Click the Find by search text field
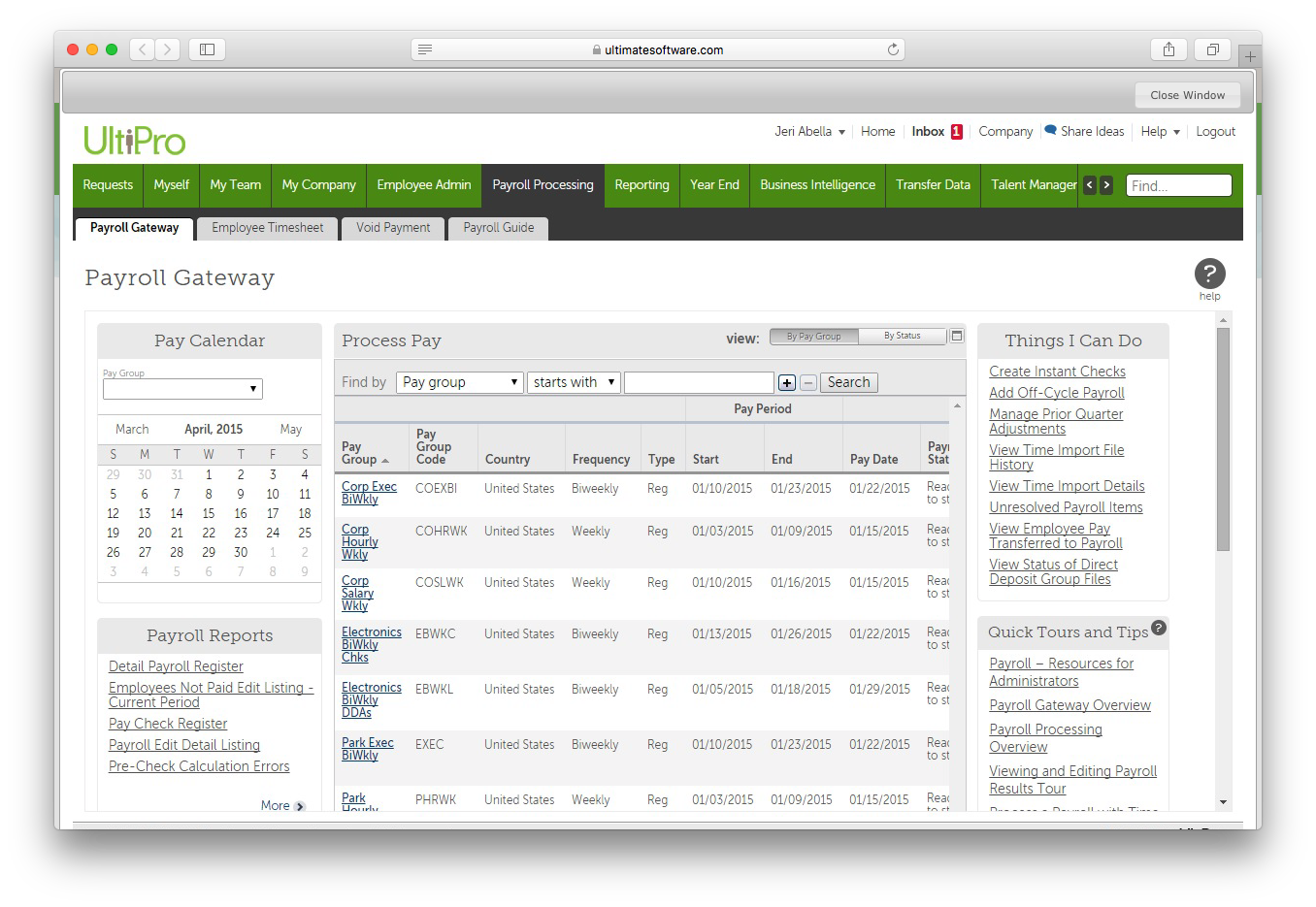Image resolution: width=1316 pixels, height=907 pixels. pyautogui.click(x=699, y=382)
